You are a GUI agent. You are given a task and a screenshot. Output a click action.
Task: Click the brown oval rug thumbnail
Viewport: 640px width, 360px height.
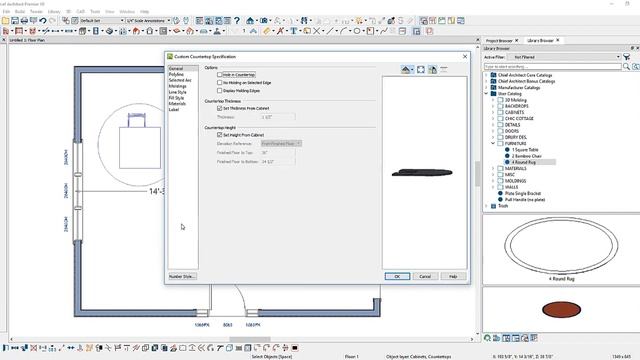pos(561,309)
